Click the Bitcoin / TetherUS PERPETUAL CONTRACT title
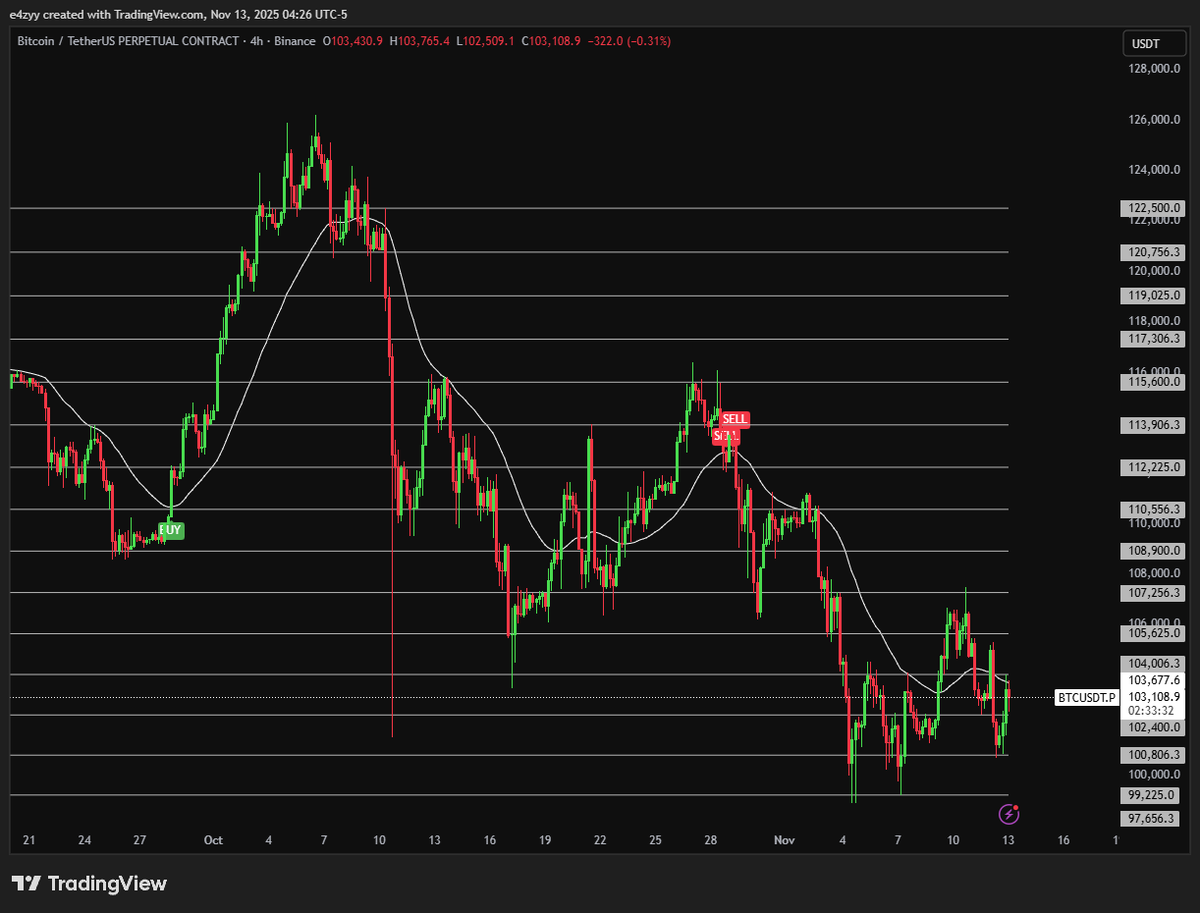The image size is (1200, 913). 128,41
